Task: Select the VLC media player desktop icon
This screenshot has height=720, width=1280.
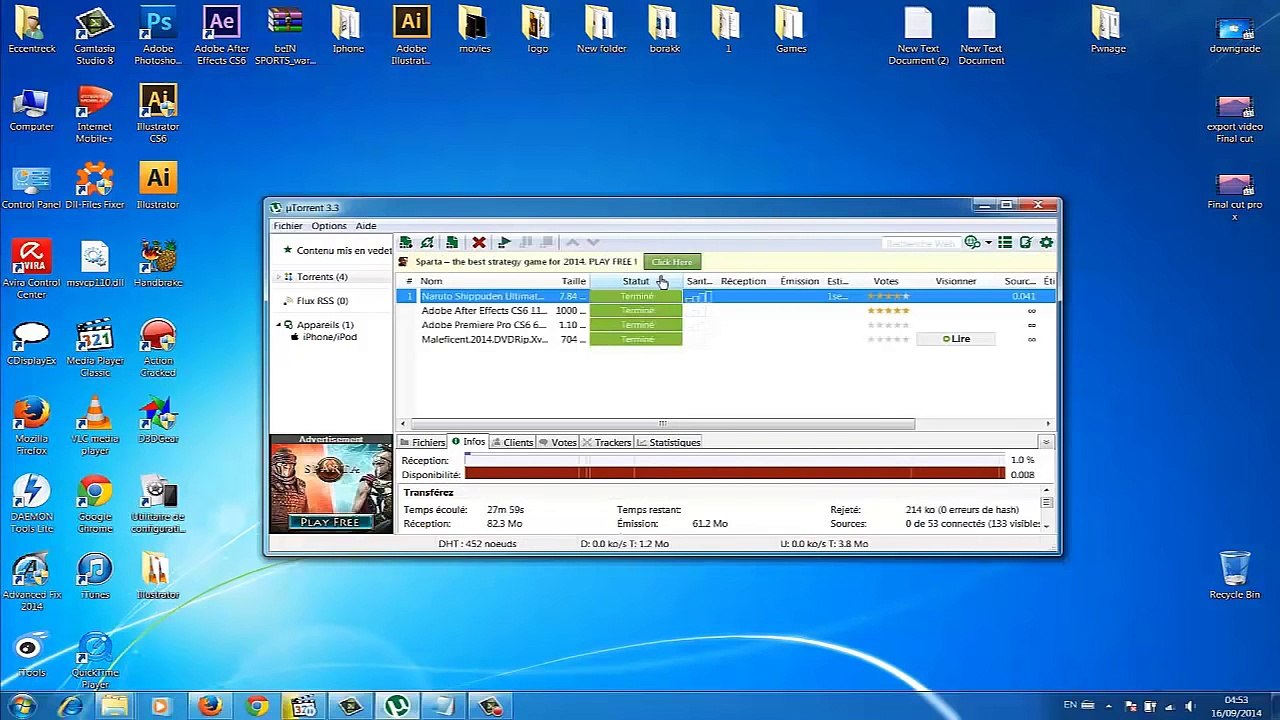Action: coord(95,426)
